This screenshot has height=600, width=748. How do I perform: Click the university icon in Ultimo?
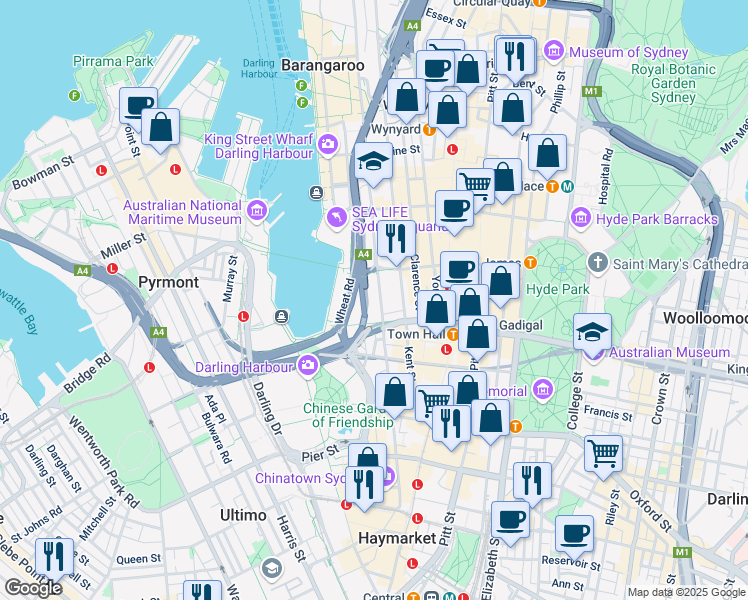pos(272,568)
